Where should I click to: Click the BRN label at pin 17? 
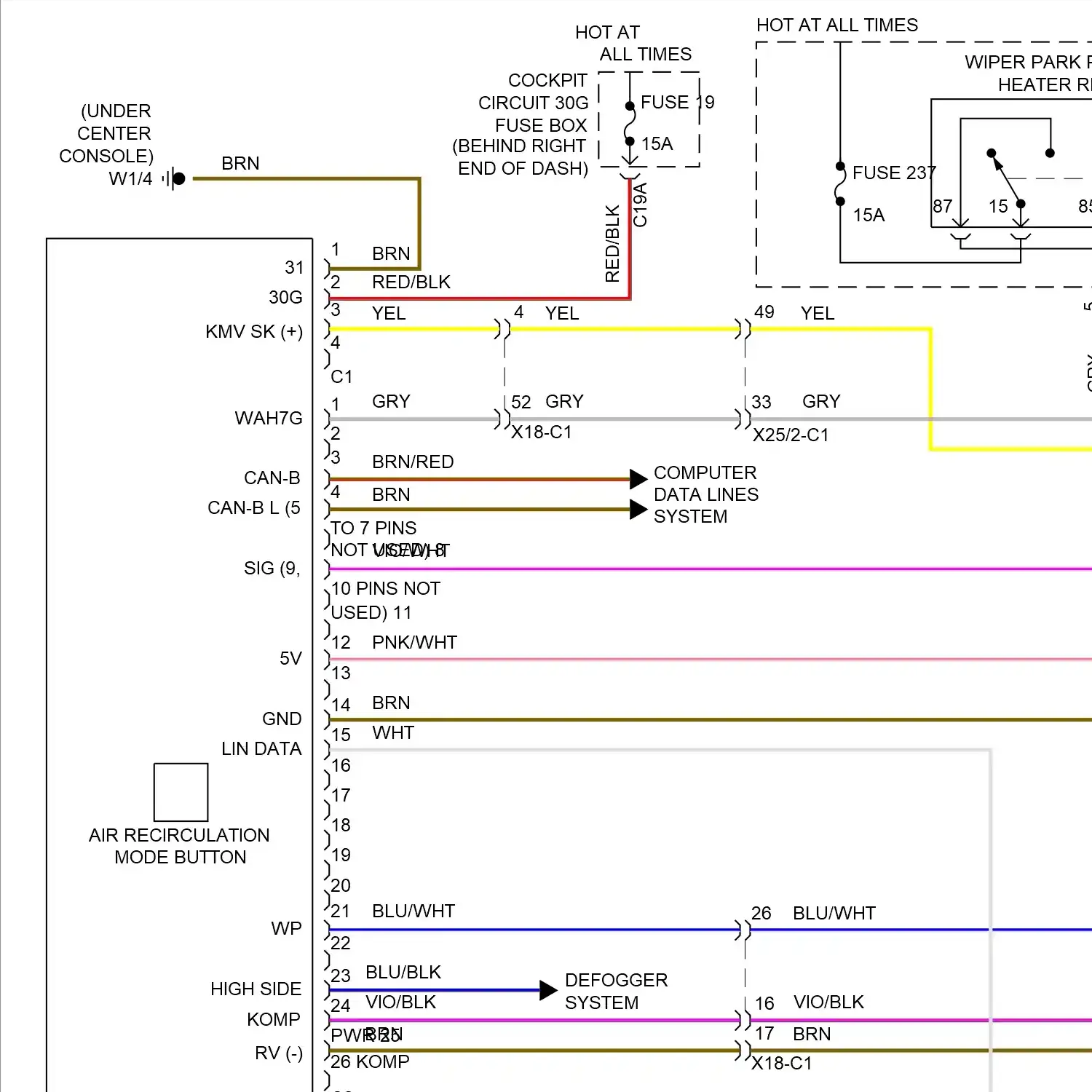click(x=812, y=1034)
